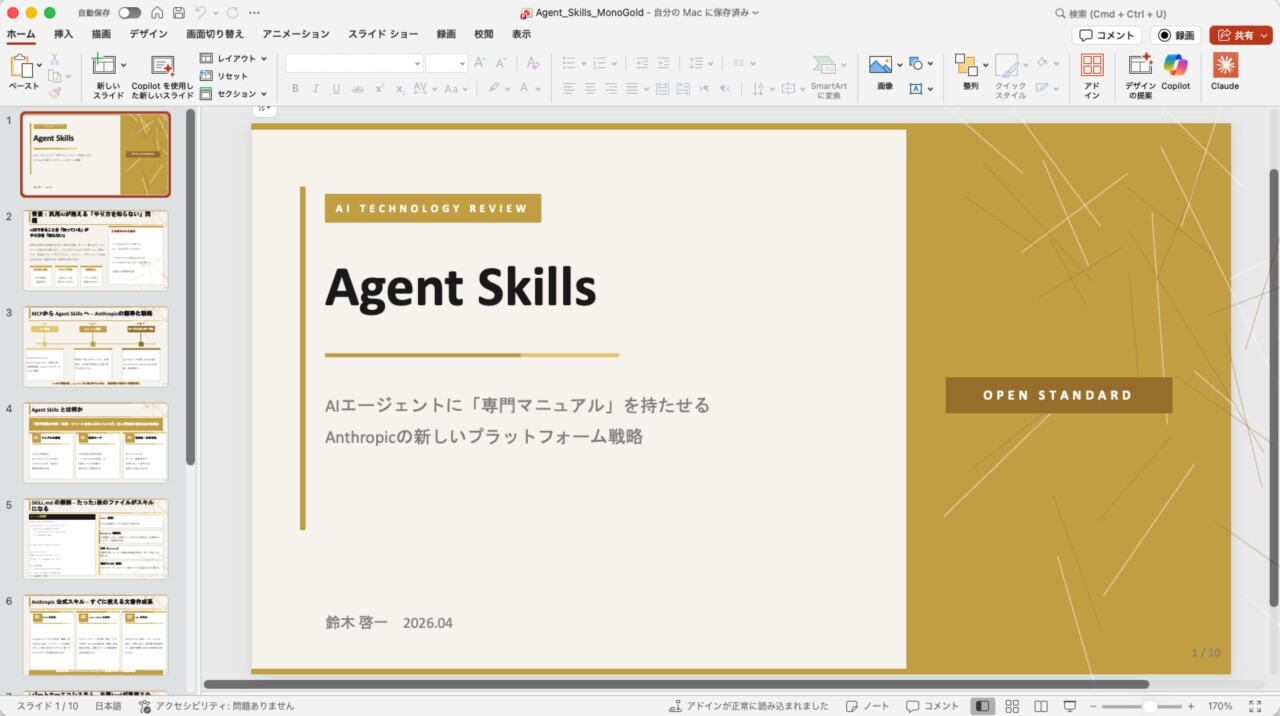1280x716 pixels.
Task: Click the shape fill color bucket
Action: (x=1042, y=62)
